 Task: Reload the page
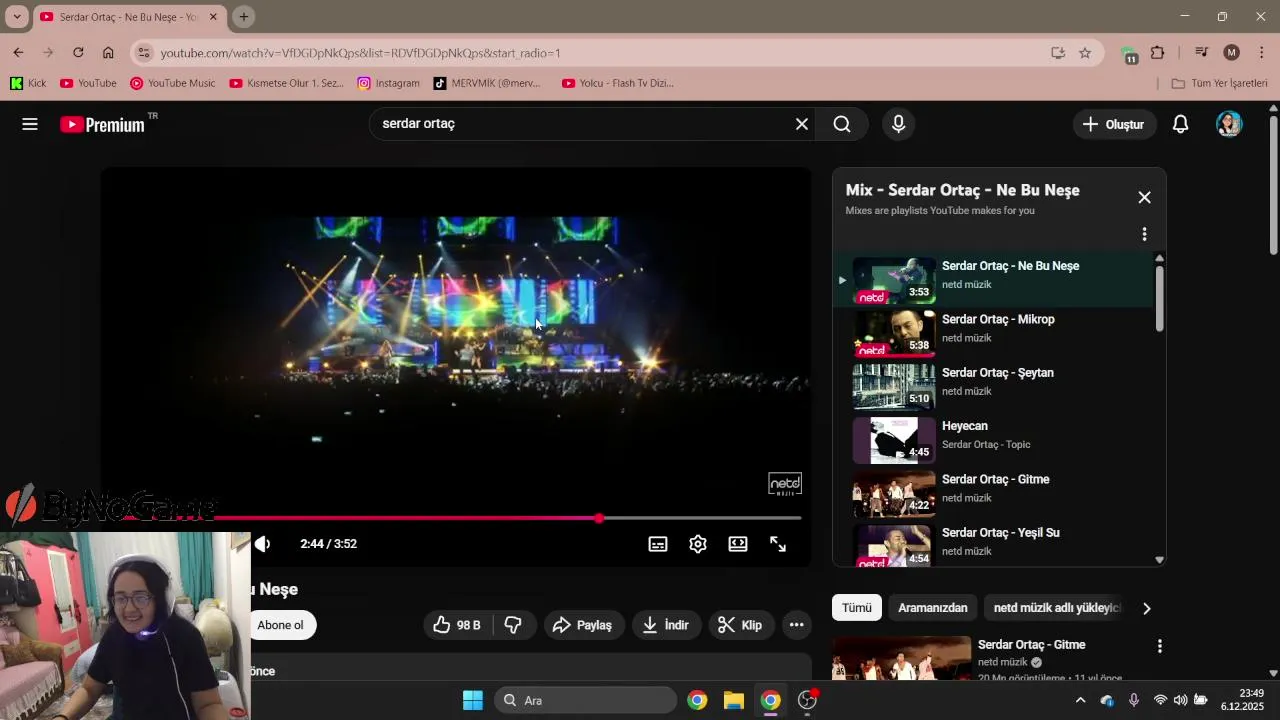click(78, 52)
